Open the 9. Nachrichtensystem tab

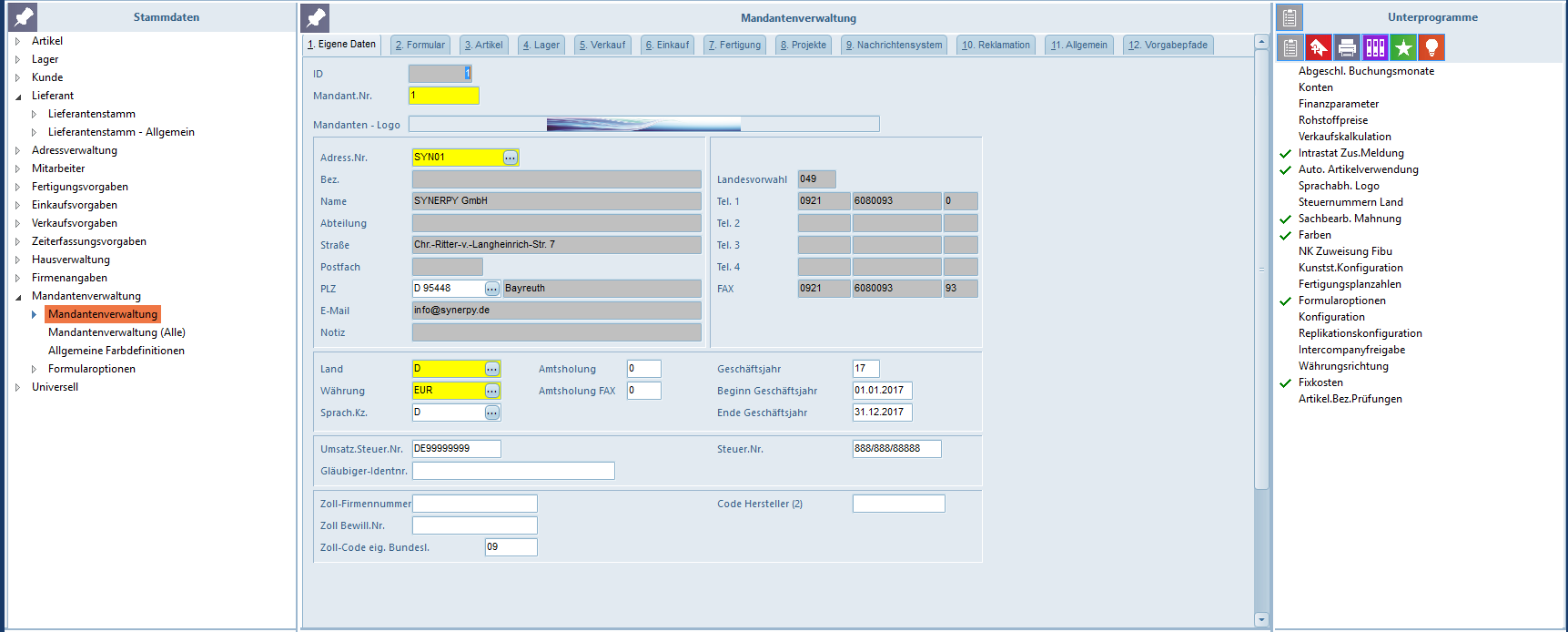click(x=894, y=45)
